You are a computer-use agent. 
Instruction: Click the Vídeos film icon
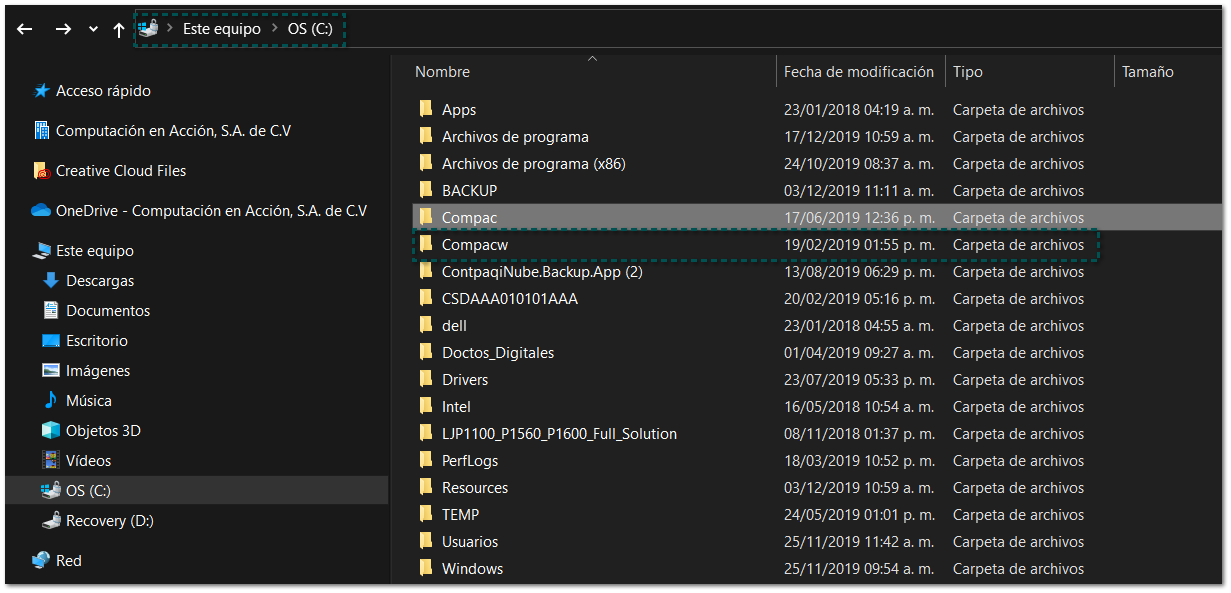[x=51, y=461]
